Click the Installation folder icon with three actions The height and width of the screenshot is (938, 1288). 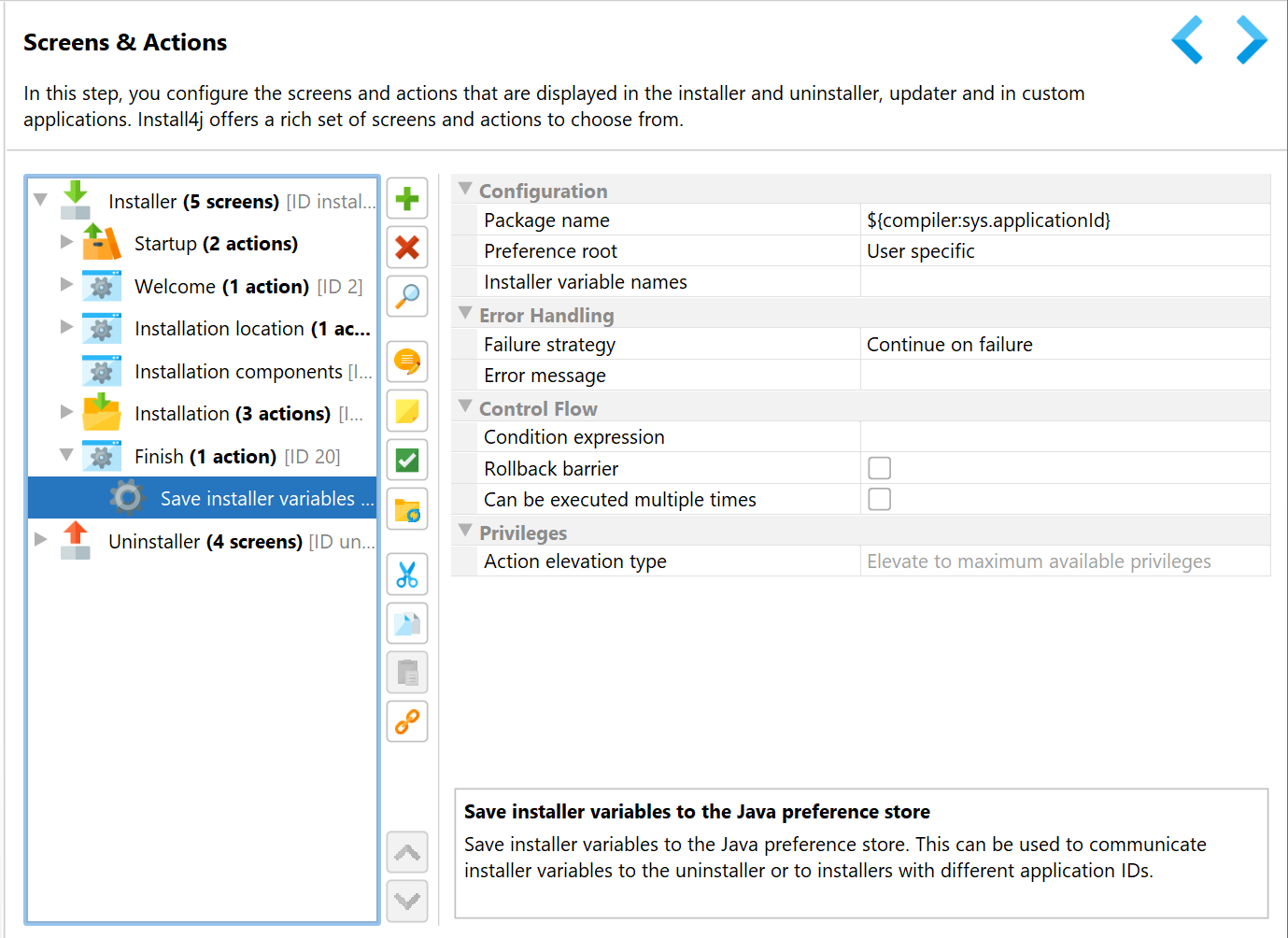pos(101,413)
